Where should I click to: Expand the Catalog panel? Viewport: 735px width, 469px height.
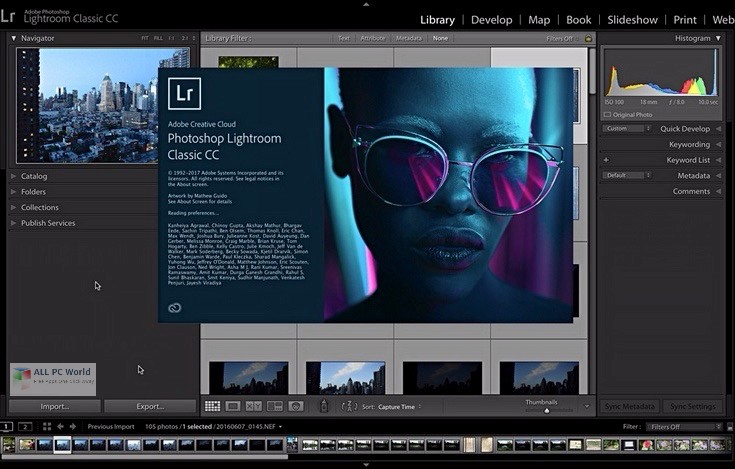[x=14, y=176]
